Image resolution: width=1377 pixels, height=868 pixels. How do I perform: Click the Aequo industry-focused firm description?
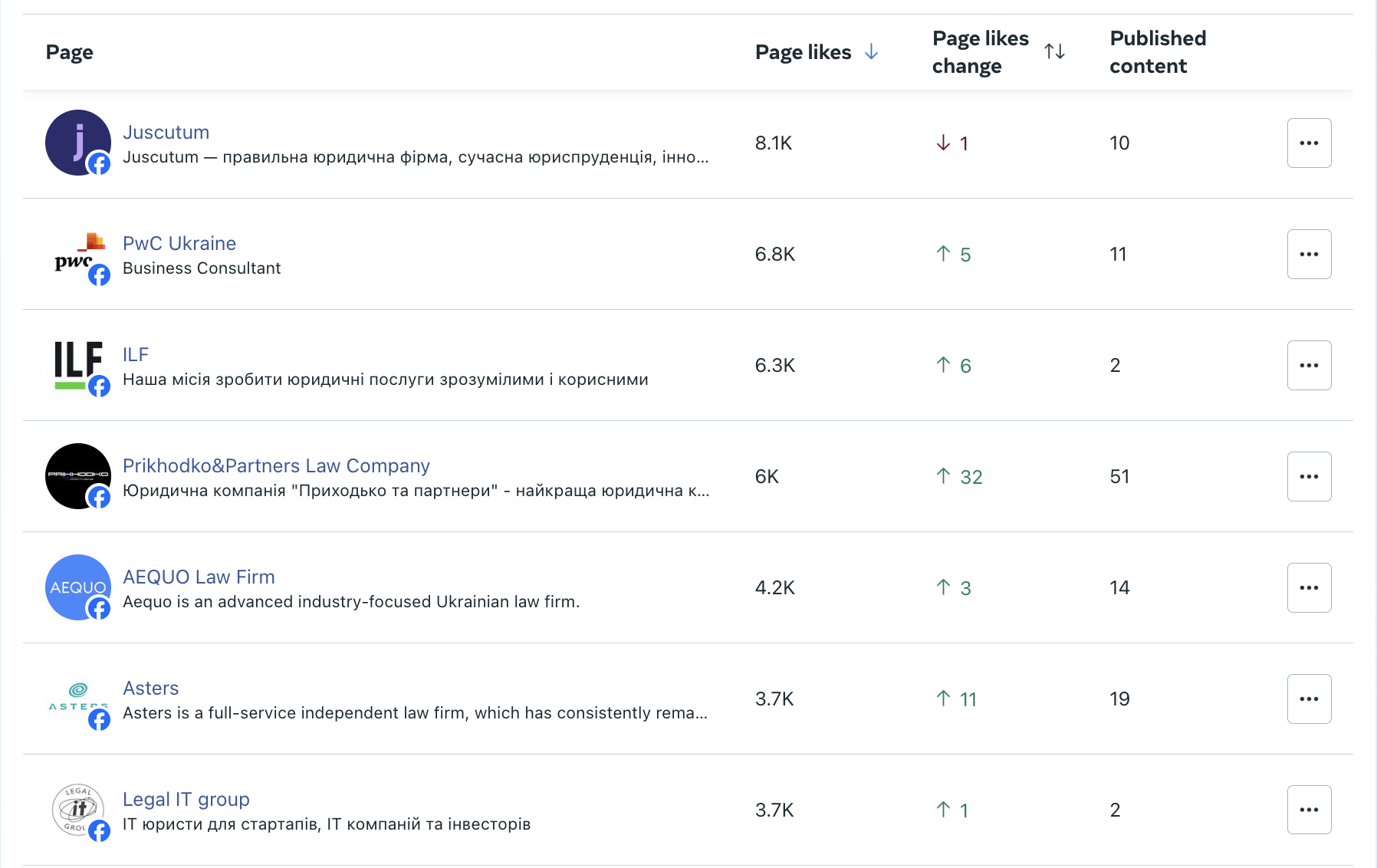click(351, 601)
